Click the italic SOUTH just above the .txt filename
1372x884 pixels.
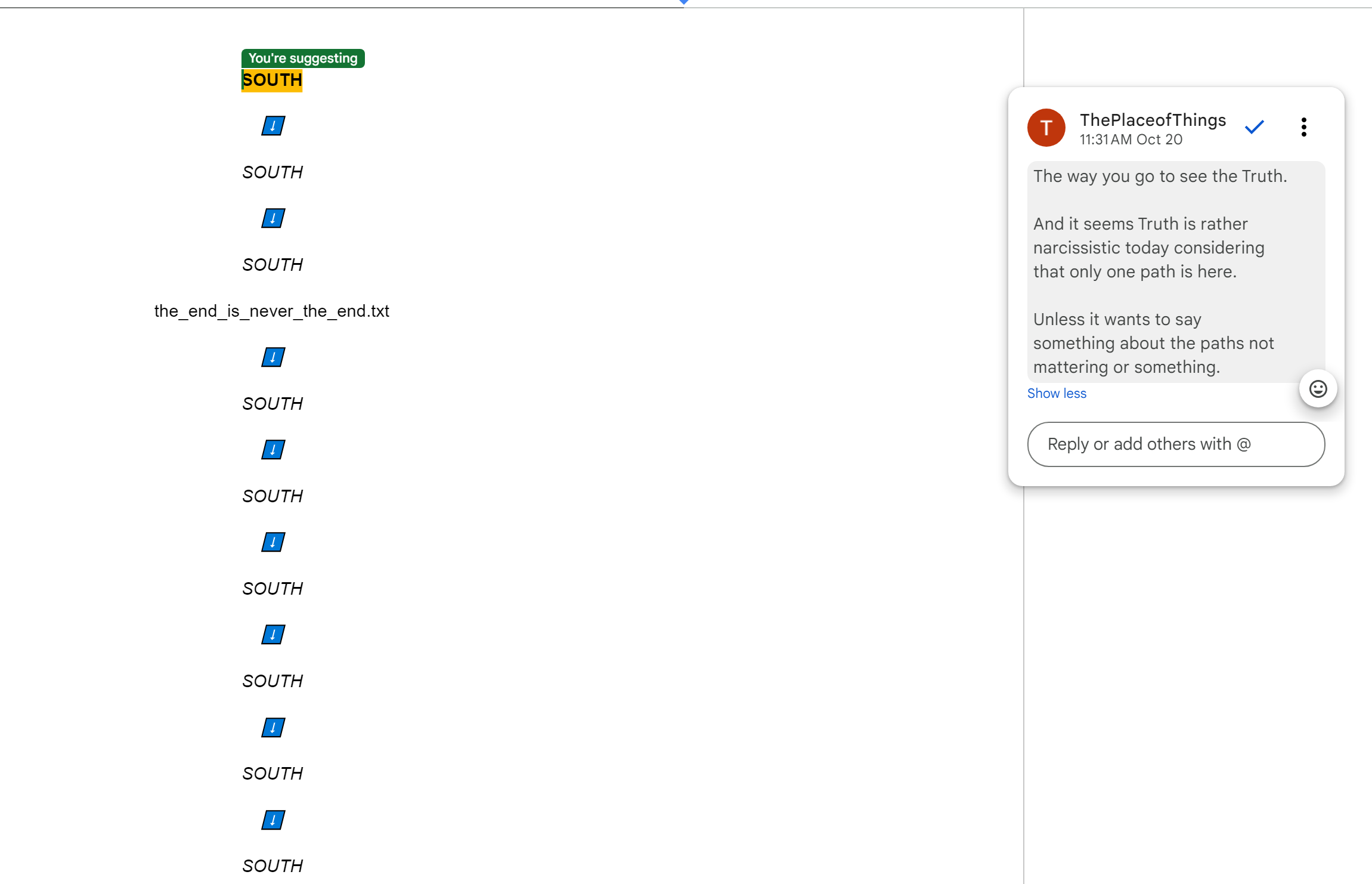[x=272, y=264]
